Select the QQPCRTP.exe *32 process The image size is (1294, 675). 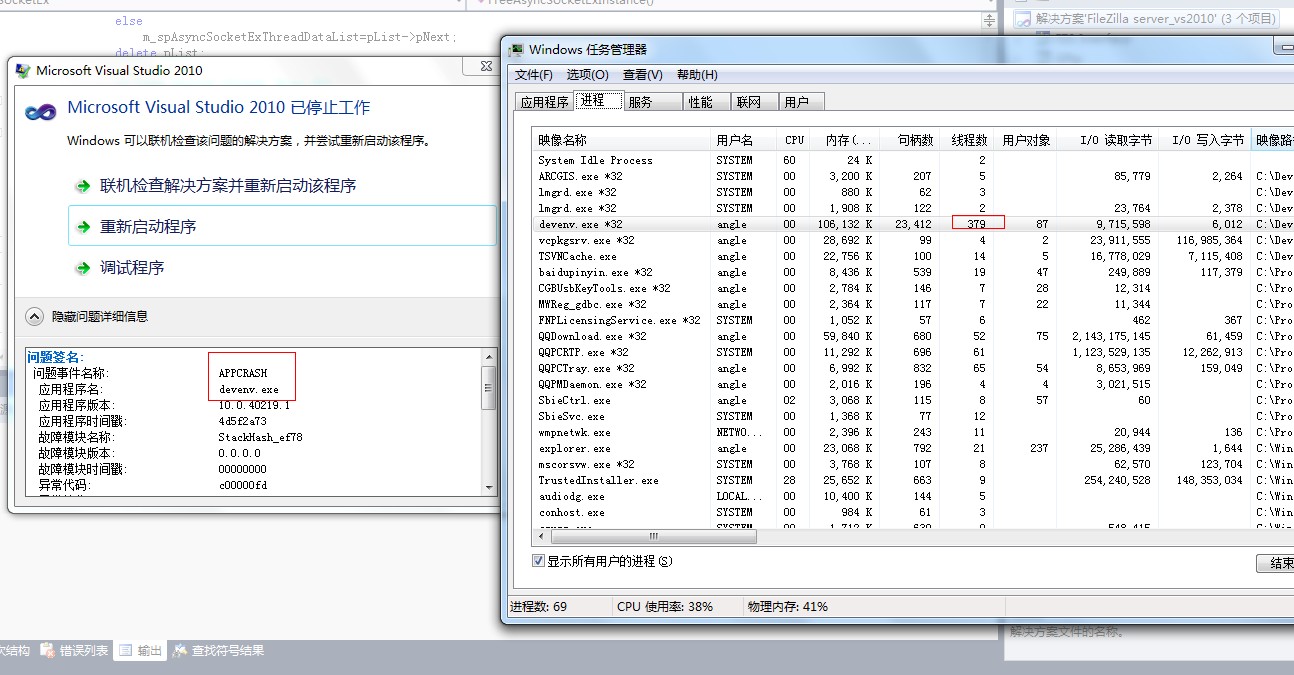pos(913,352)
